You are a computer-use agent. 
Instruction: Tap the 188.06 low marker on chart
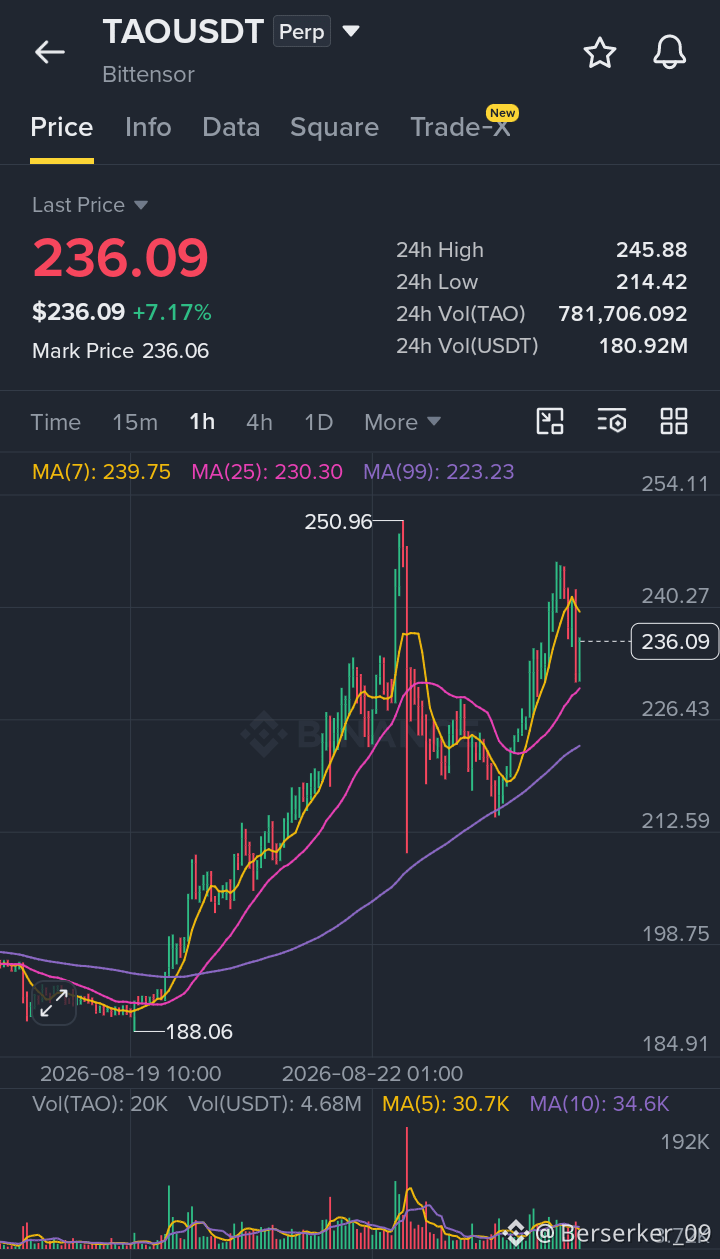198,1031
